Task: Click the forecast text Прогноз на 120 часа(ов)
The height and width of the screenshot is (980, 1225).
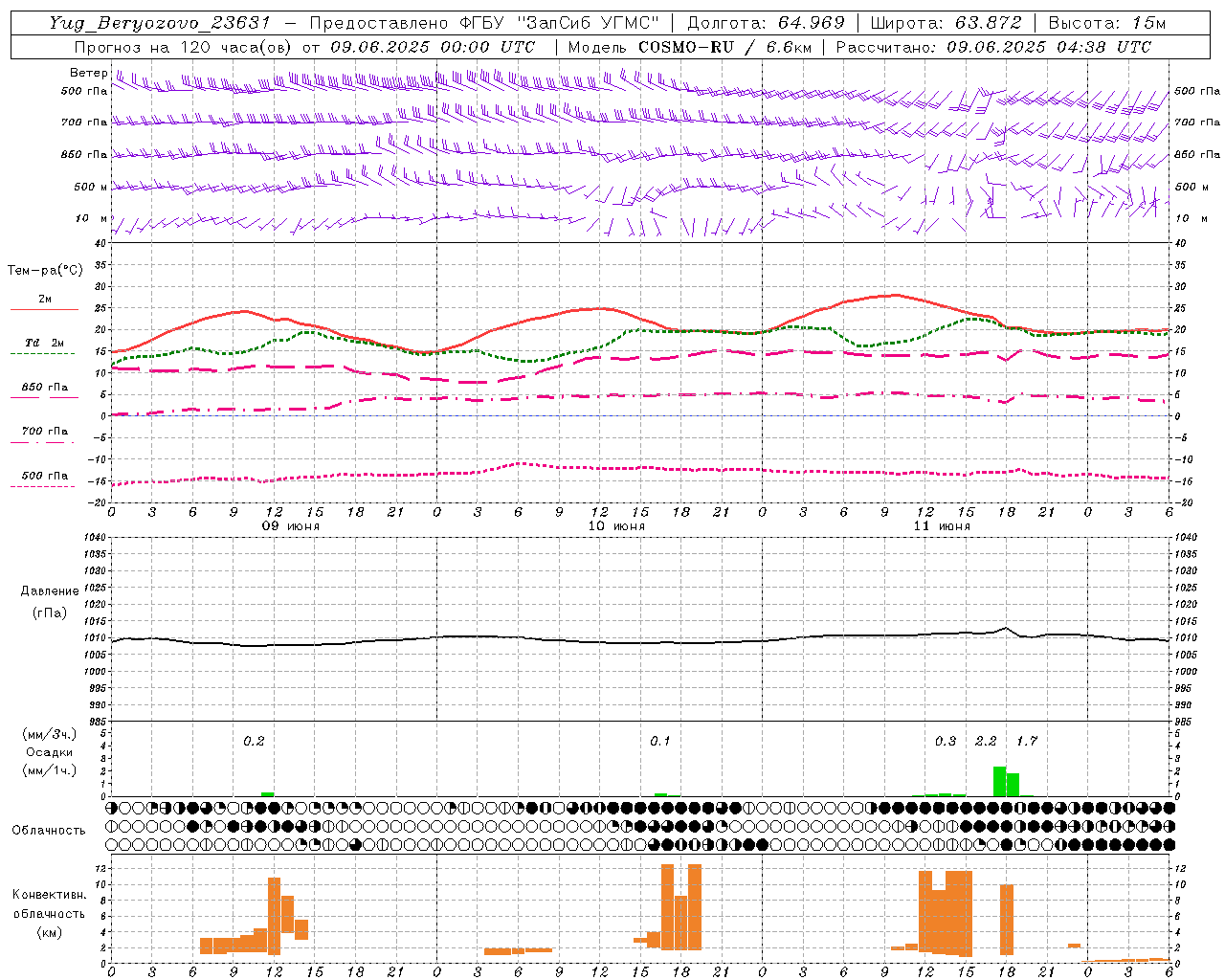Action: click(x=185, y=47)
